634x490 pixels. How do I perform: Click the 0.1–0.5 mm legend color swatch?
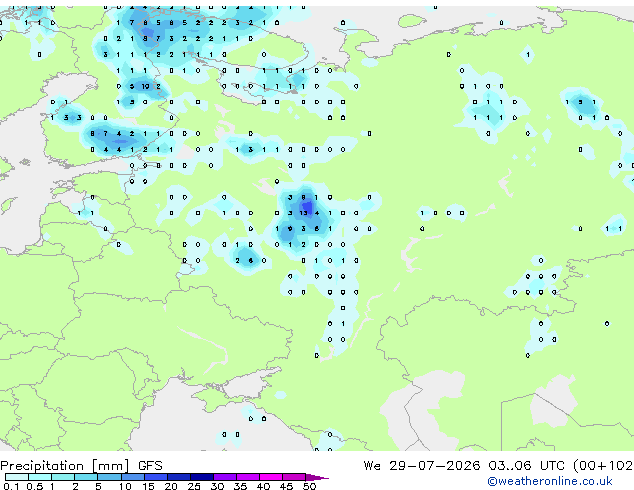click(x=17, y=477)
